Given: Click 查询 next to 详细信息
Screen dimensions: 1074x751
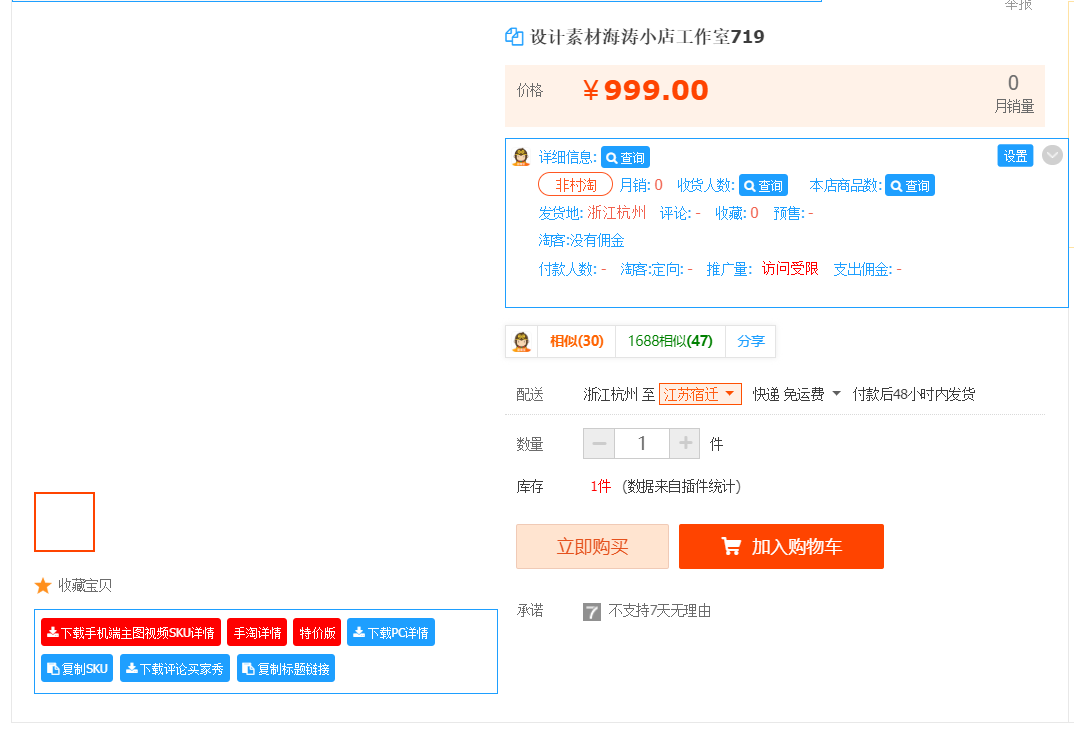Looking at the screenshot, I should [625, 157].
